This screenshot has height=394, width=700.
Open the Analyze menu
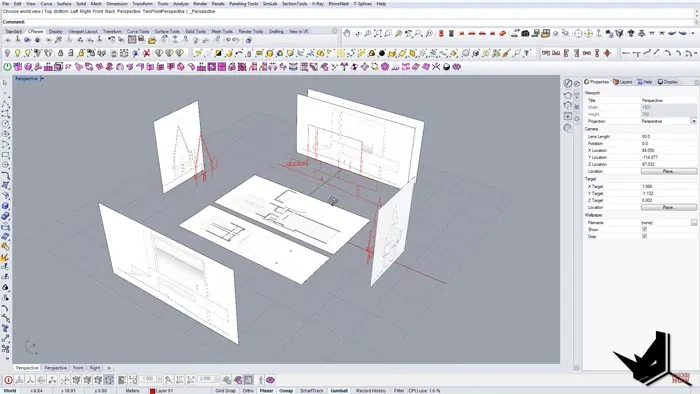point(180,4)
